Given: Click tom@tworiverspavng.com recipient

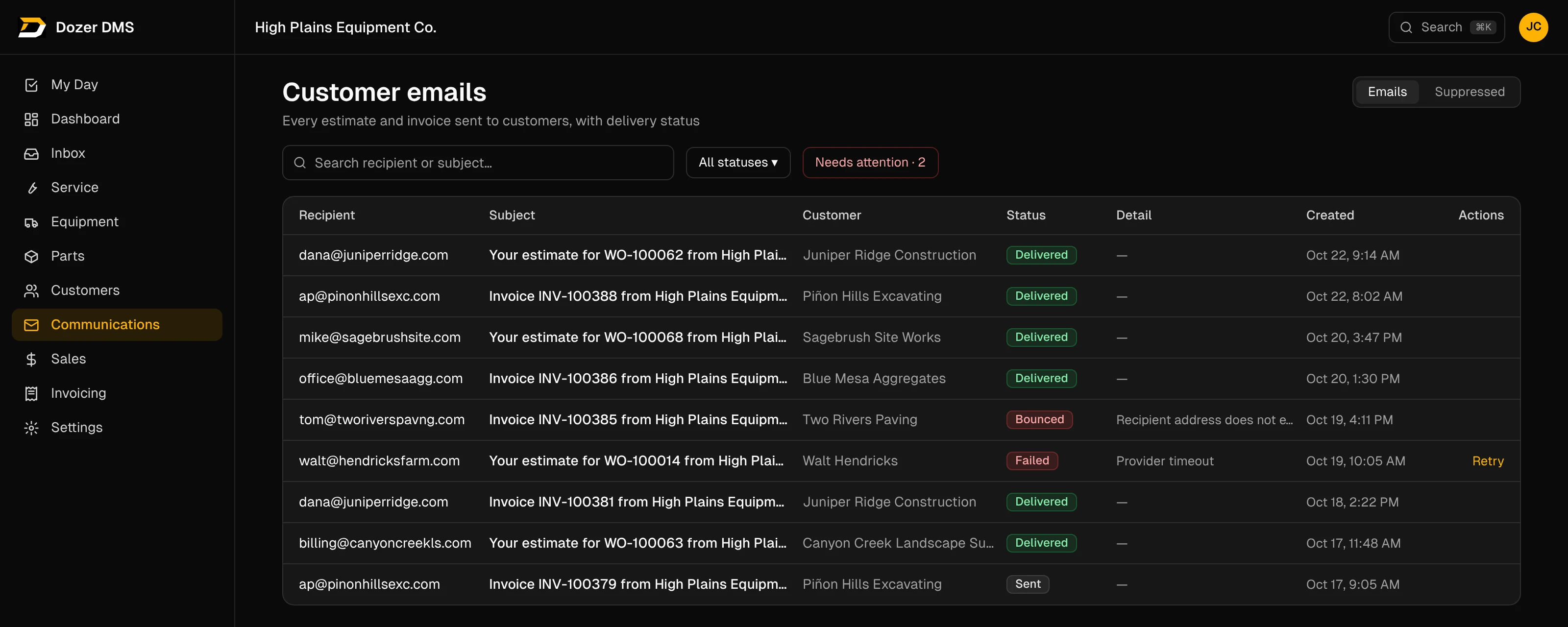Looking at the screenshot, I should point(382,420).
